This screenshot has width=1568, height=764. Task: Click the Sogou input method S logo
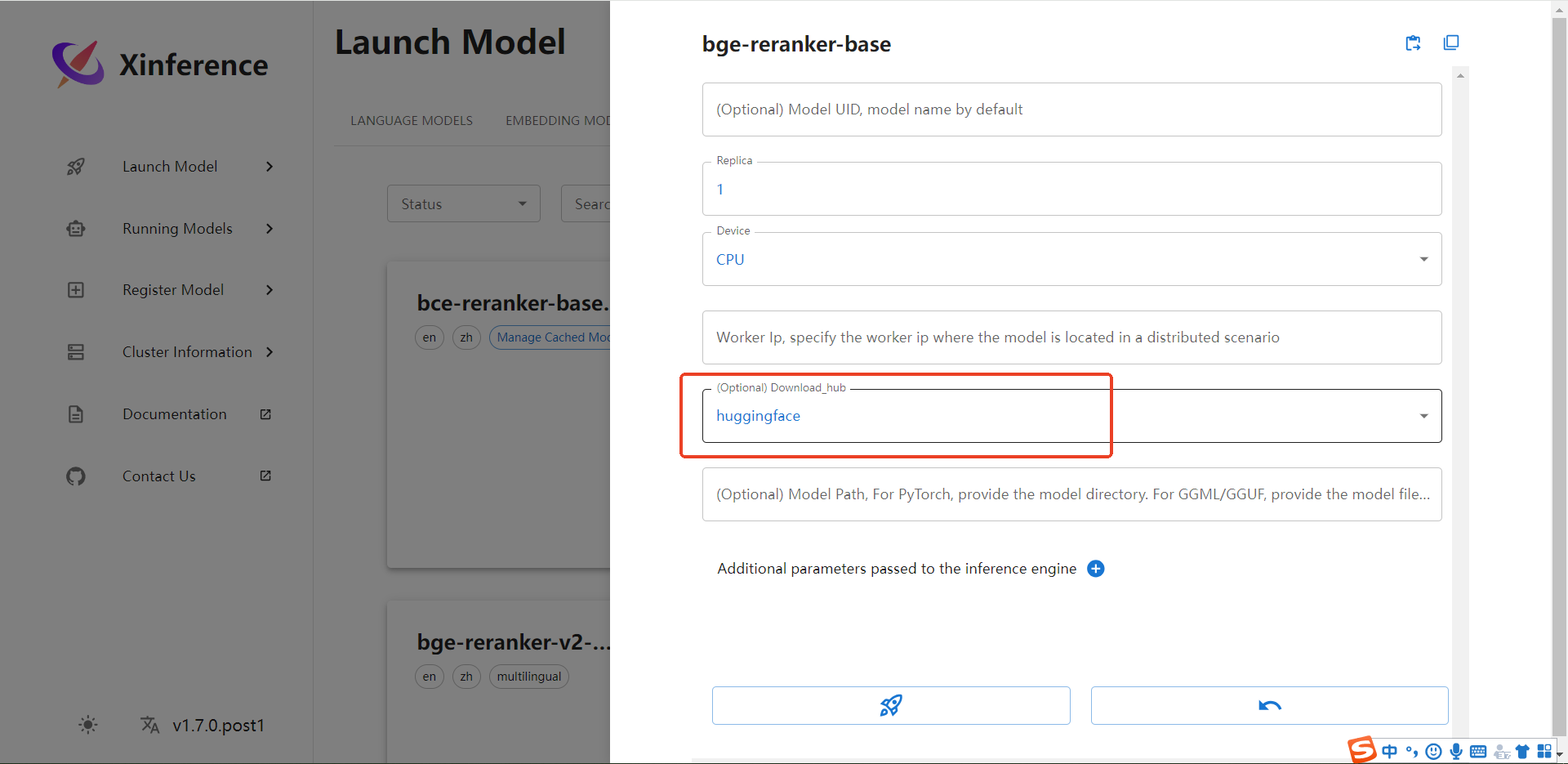[x=1362, y=749]
